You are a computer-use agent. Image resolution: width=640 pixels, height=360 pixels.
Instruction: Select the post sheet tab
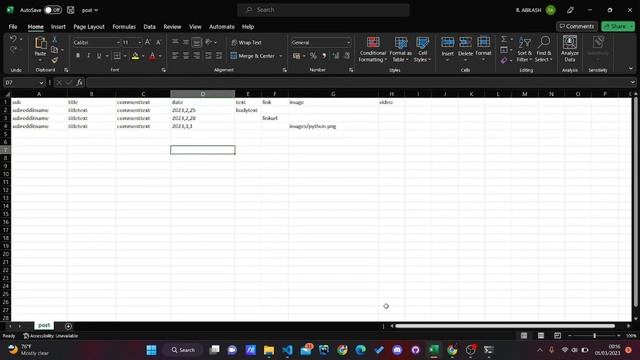click(44, 325)
